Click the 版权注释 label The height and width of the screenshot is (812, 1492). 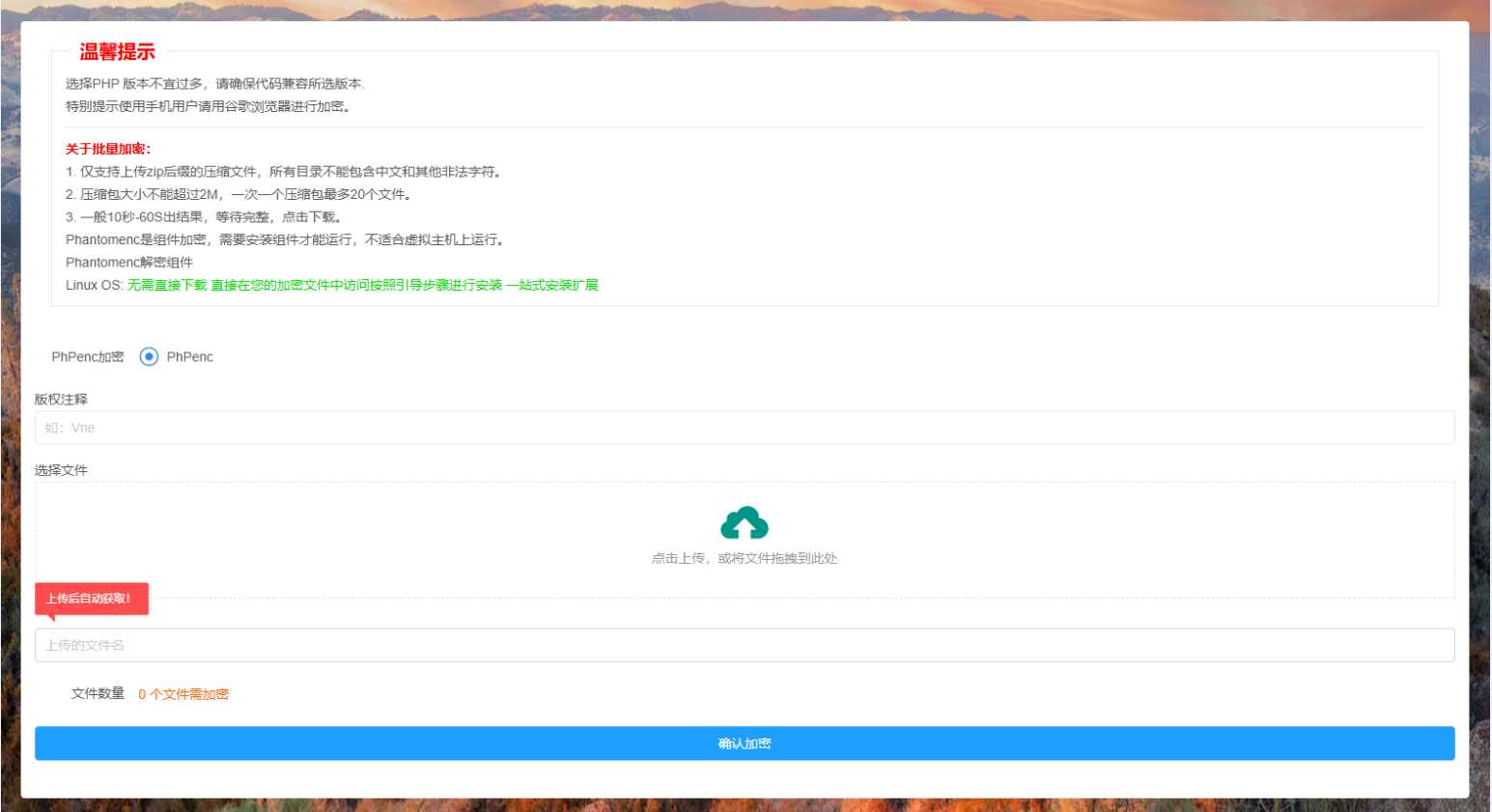coord(61,399)
